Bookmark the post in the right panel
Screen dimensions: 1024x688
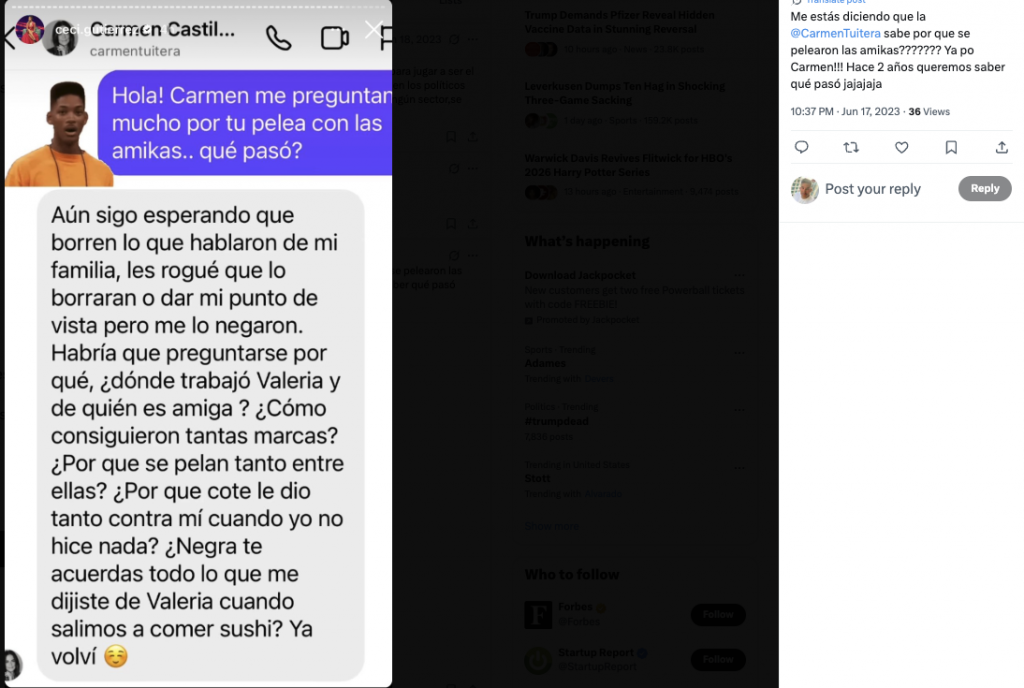click(951, 148)
